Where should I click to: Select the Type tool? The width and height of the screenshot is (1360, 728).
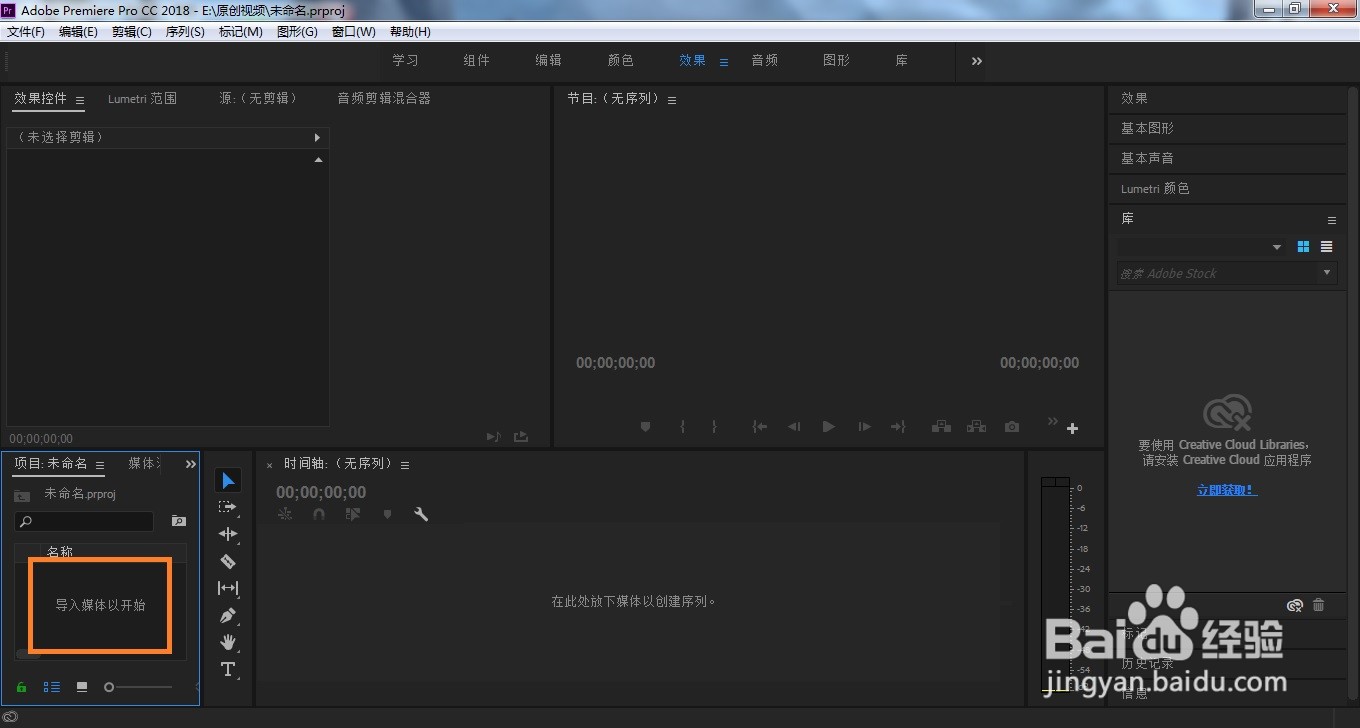[228, 669]
